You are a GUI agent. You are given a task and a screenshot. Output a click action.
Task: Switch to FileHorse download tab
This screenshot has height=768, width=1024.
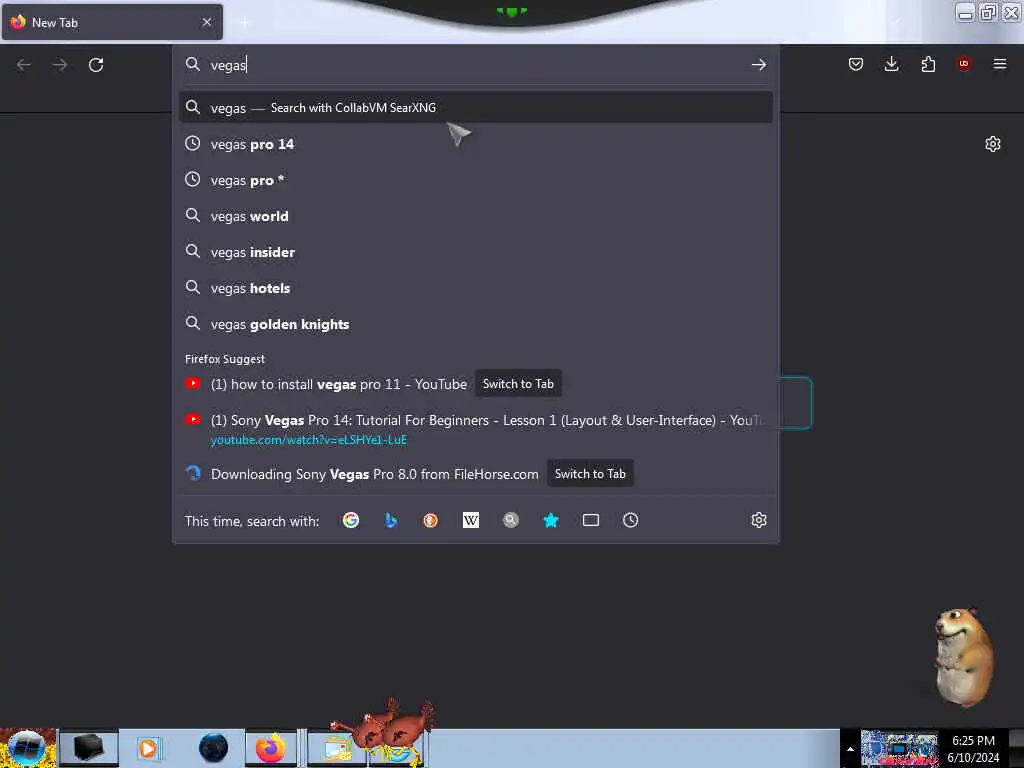click(590, 474)
